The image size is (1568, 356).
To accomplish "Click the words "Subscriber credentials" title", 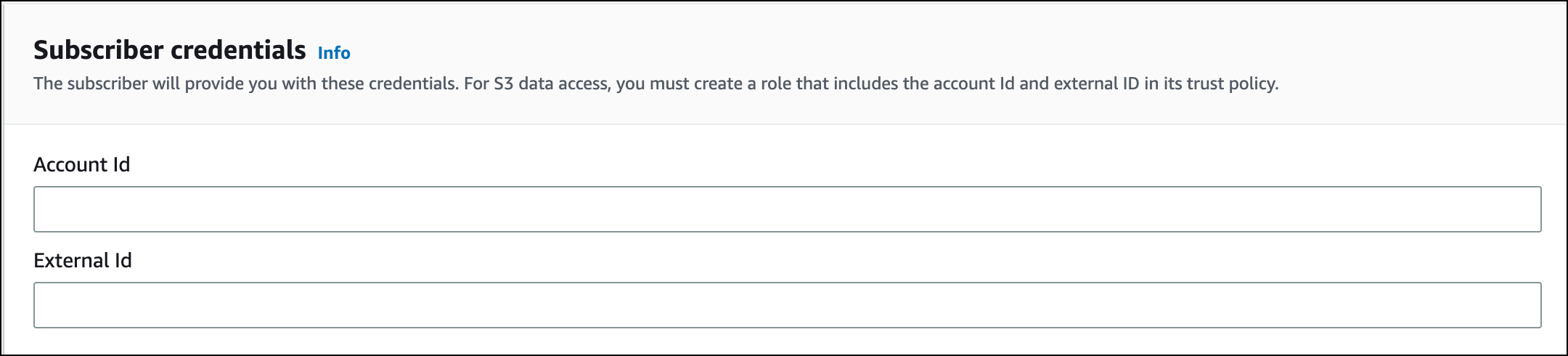I will coord(170,50).
